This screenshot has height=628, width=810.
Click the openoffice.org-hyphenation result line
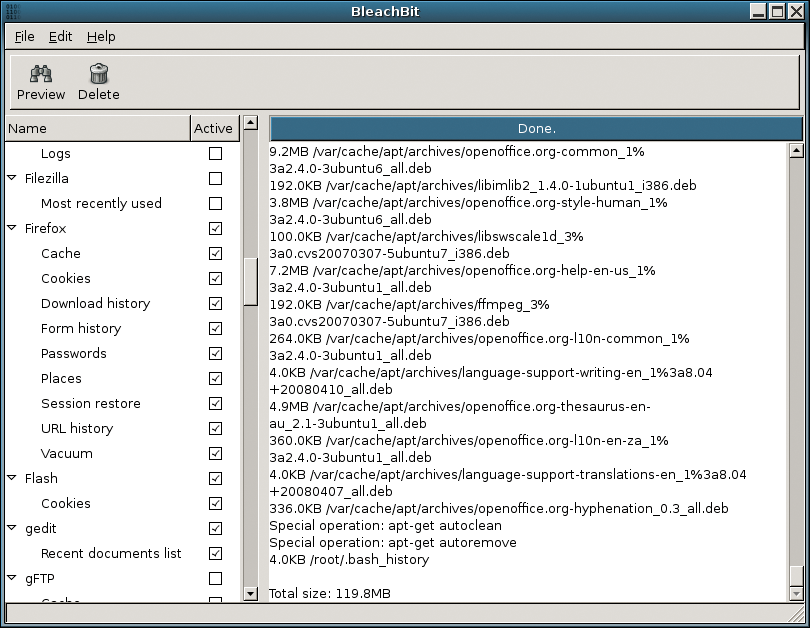(x=499, y=509)
